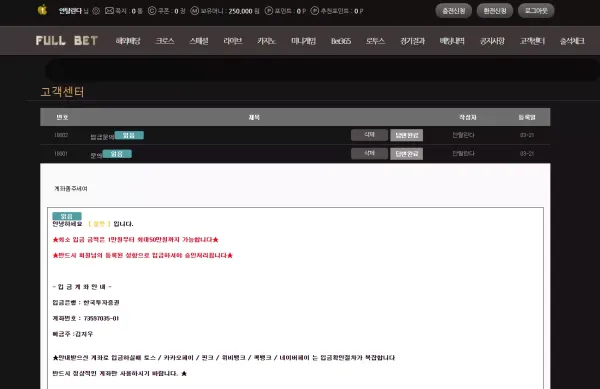This screenshot has width=600, height=389.
Task: Click the 번호 column header
Action: coord(62,117)
